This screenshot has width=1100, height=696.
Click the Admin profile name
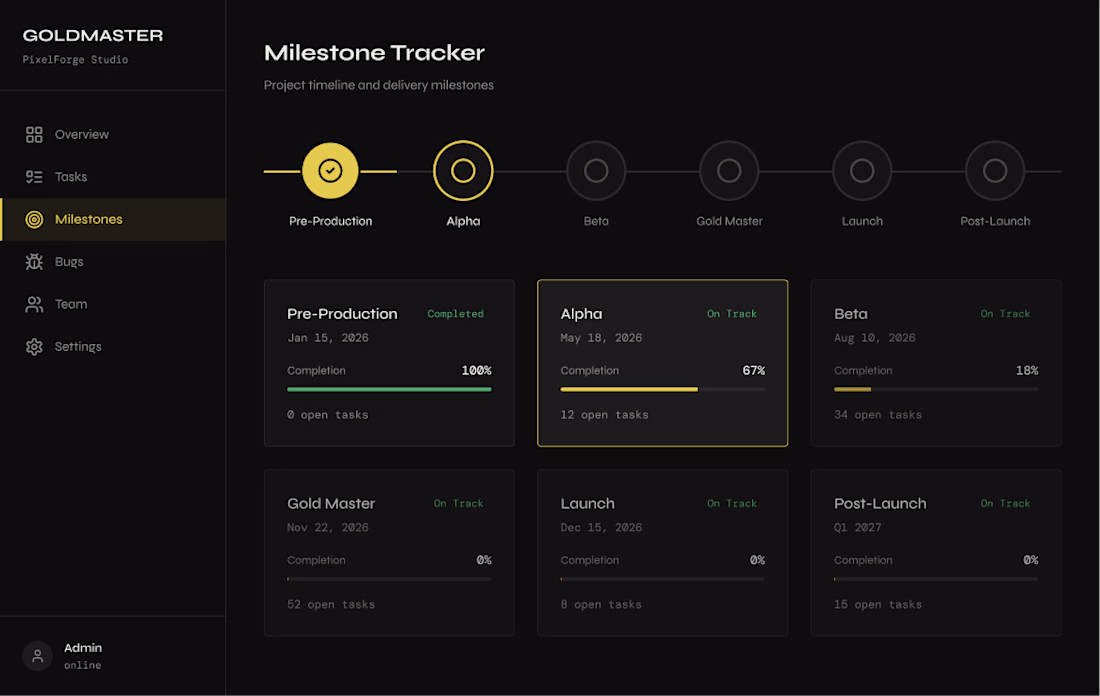coord(83,648)
